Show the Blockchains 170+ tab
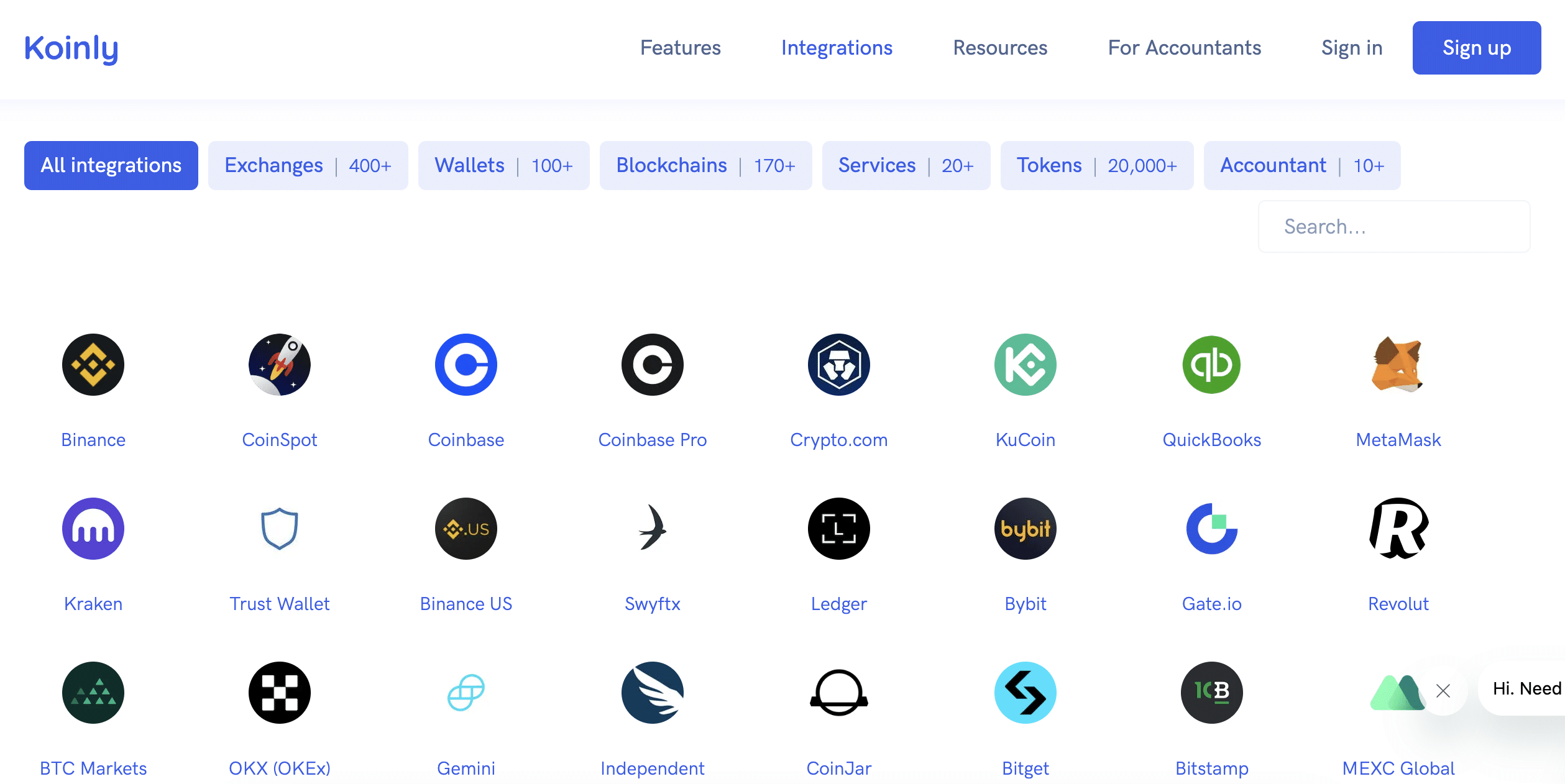 pyautogui.click(x=706, y=165)
